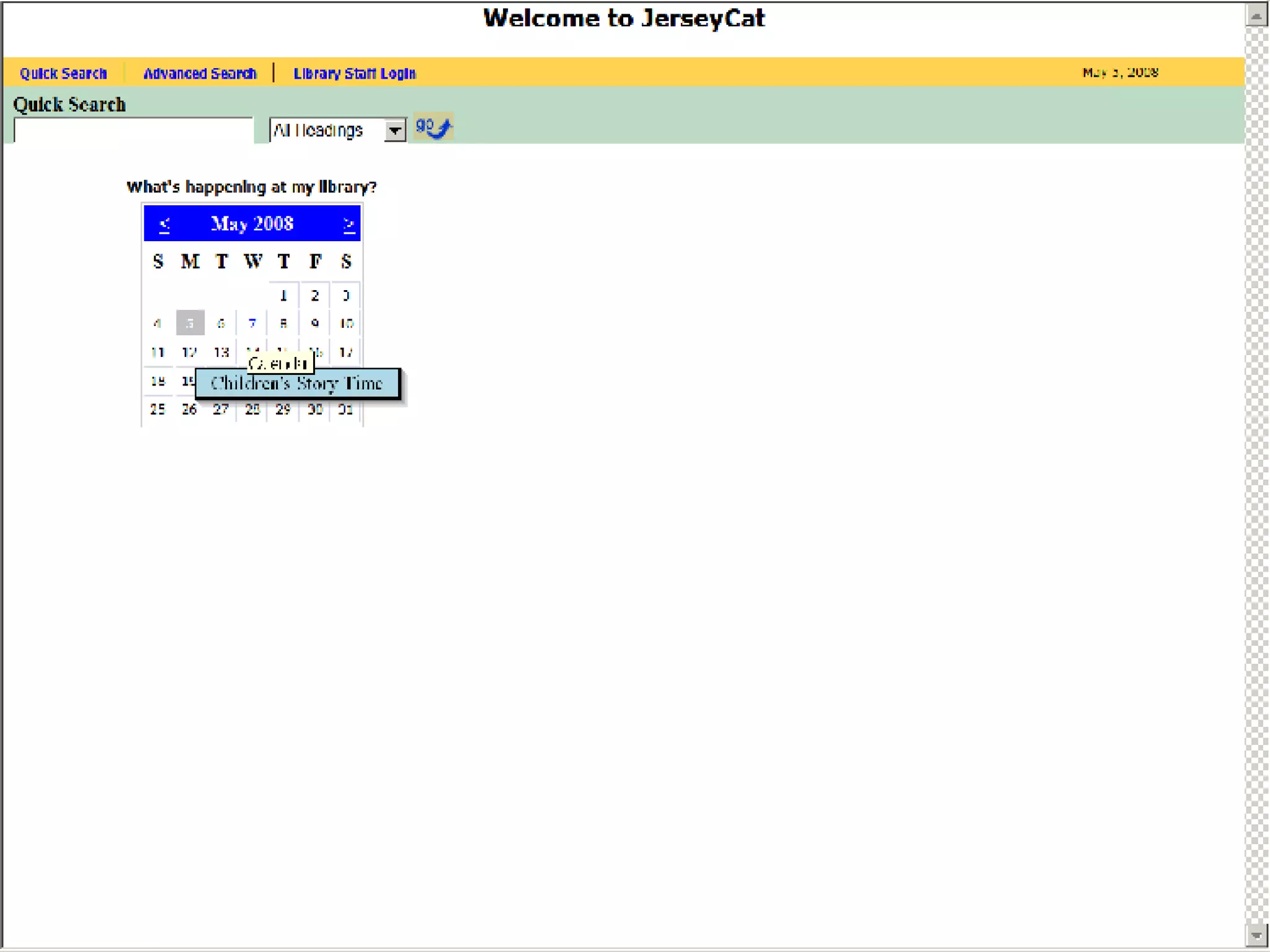Viewport: 1270px width, 952px height.
Task: Select May 13 on calendar
Action: [x=221, y=353]
